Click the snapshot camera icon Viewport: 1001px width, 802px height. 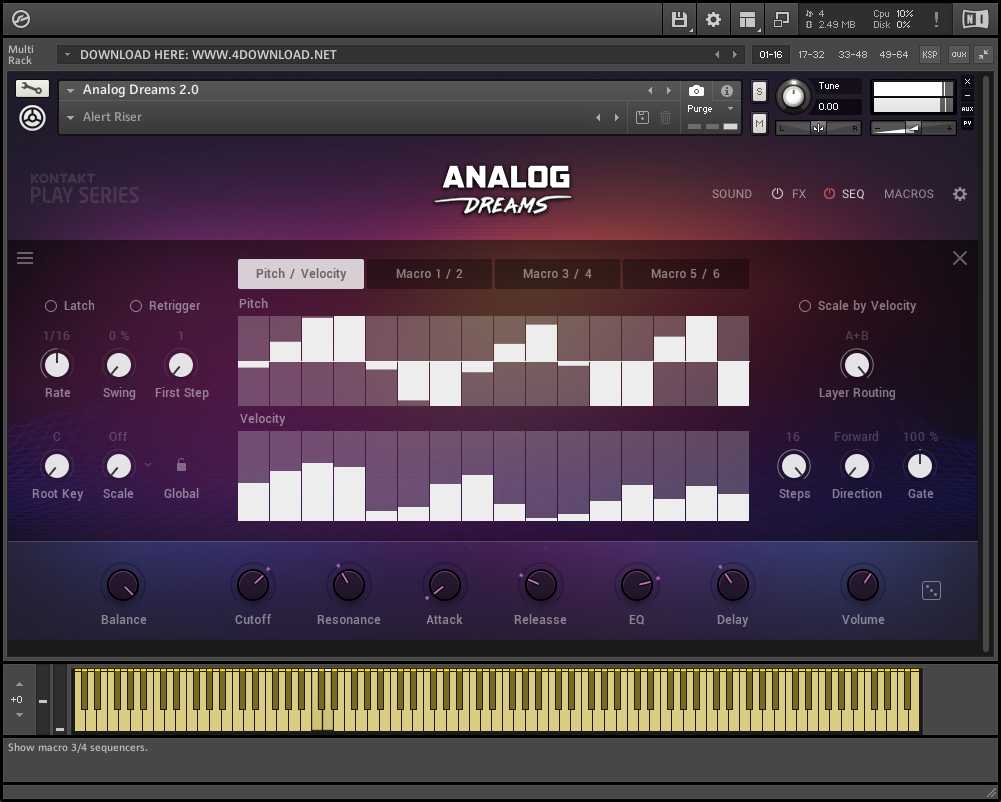click(696, 91)
